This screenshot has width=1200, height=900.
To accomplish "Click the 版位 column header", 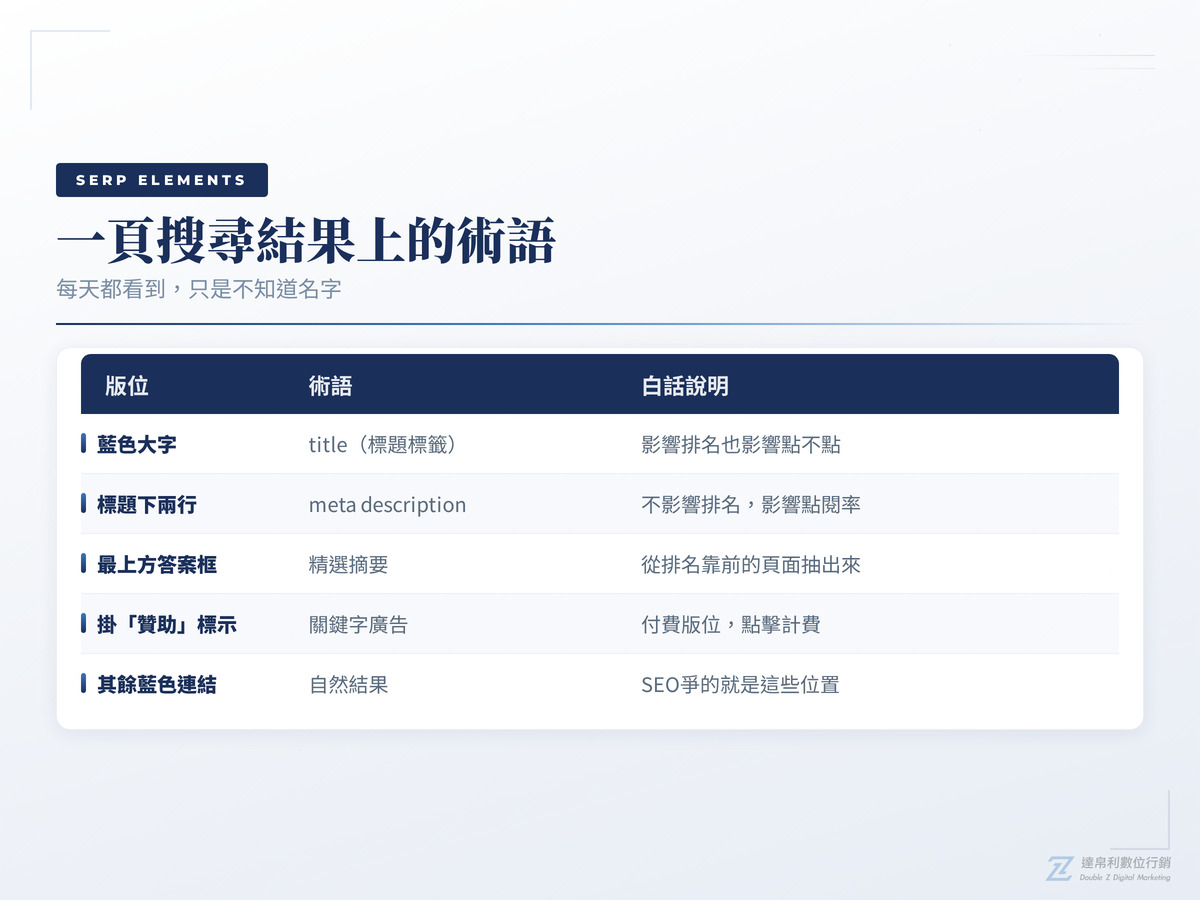I will [x=127, y=385].
